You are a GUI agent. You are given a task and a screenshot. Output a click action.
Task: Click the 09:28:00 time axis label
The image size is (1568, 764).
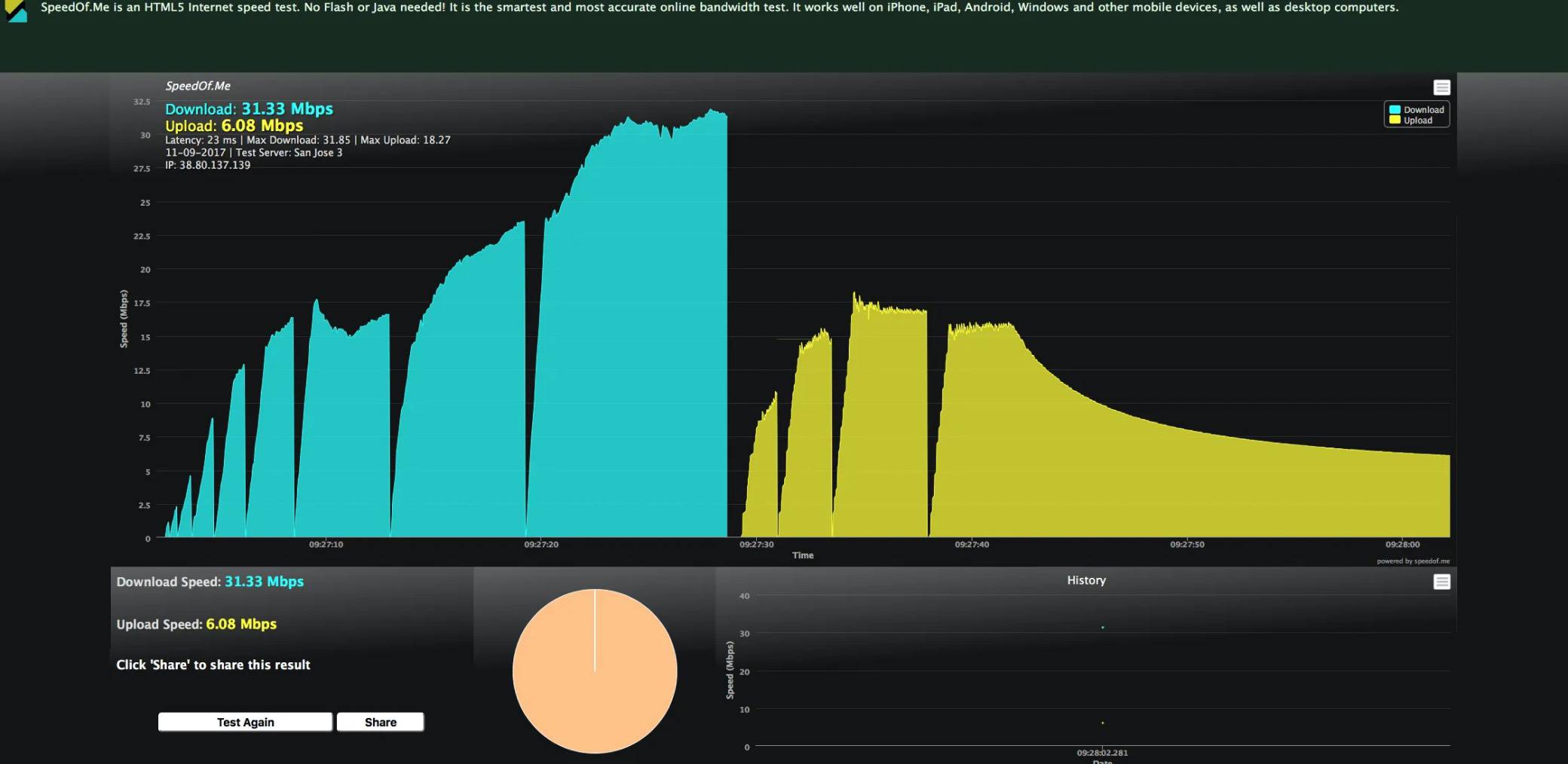point(1402,544)
